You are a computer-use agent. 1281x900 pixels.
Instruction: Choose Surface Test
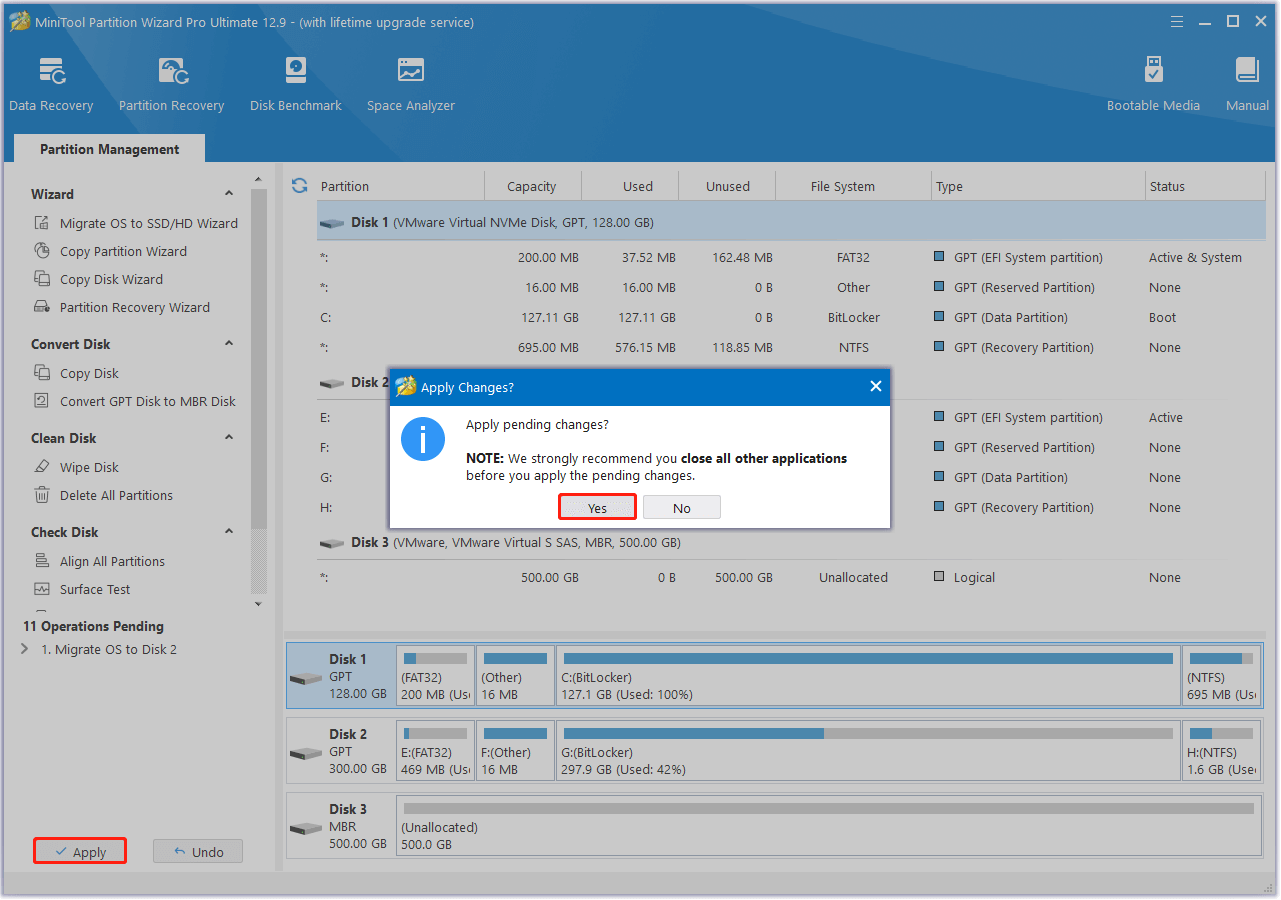pyautogui.click(x=83, y=589)
